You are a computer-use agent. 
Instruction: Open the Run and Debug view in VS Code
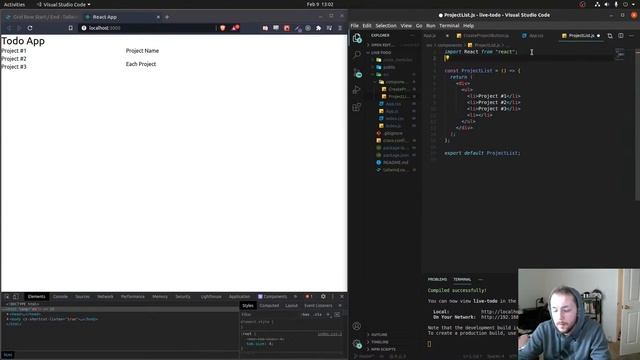[x=357, y=90]
